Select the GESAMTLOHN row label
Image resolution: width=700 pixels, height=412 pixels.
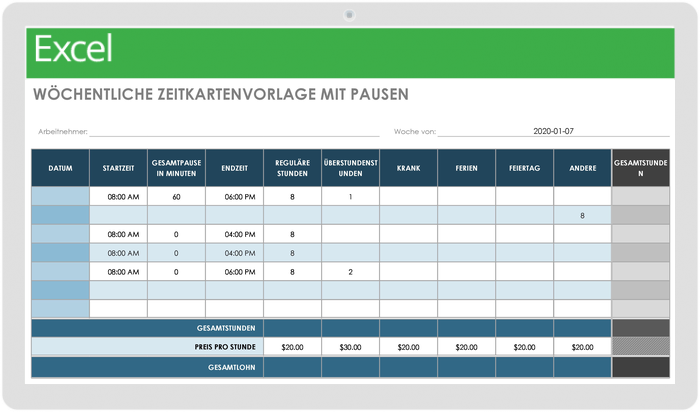pyautogui.click(x=232, y=367)
